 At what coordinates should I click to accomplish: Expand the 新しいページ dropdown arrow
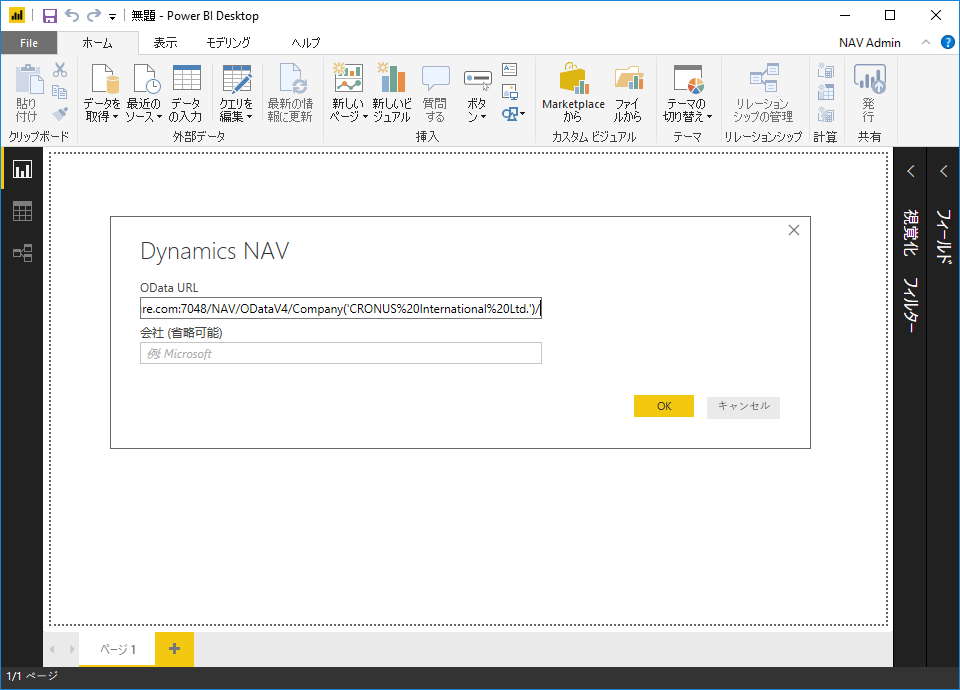(365, 116)
